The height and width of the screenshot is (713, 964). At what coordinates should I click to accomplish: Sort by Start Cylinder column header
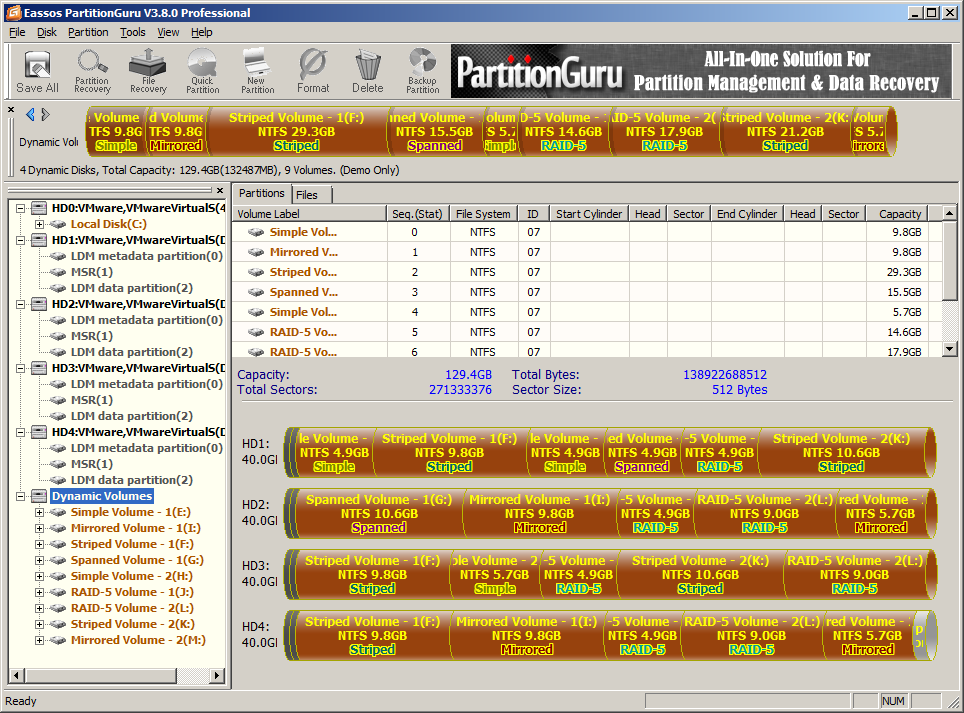(x=589, y=214)
